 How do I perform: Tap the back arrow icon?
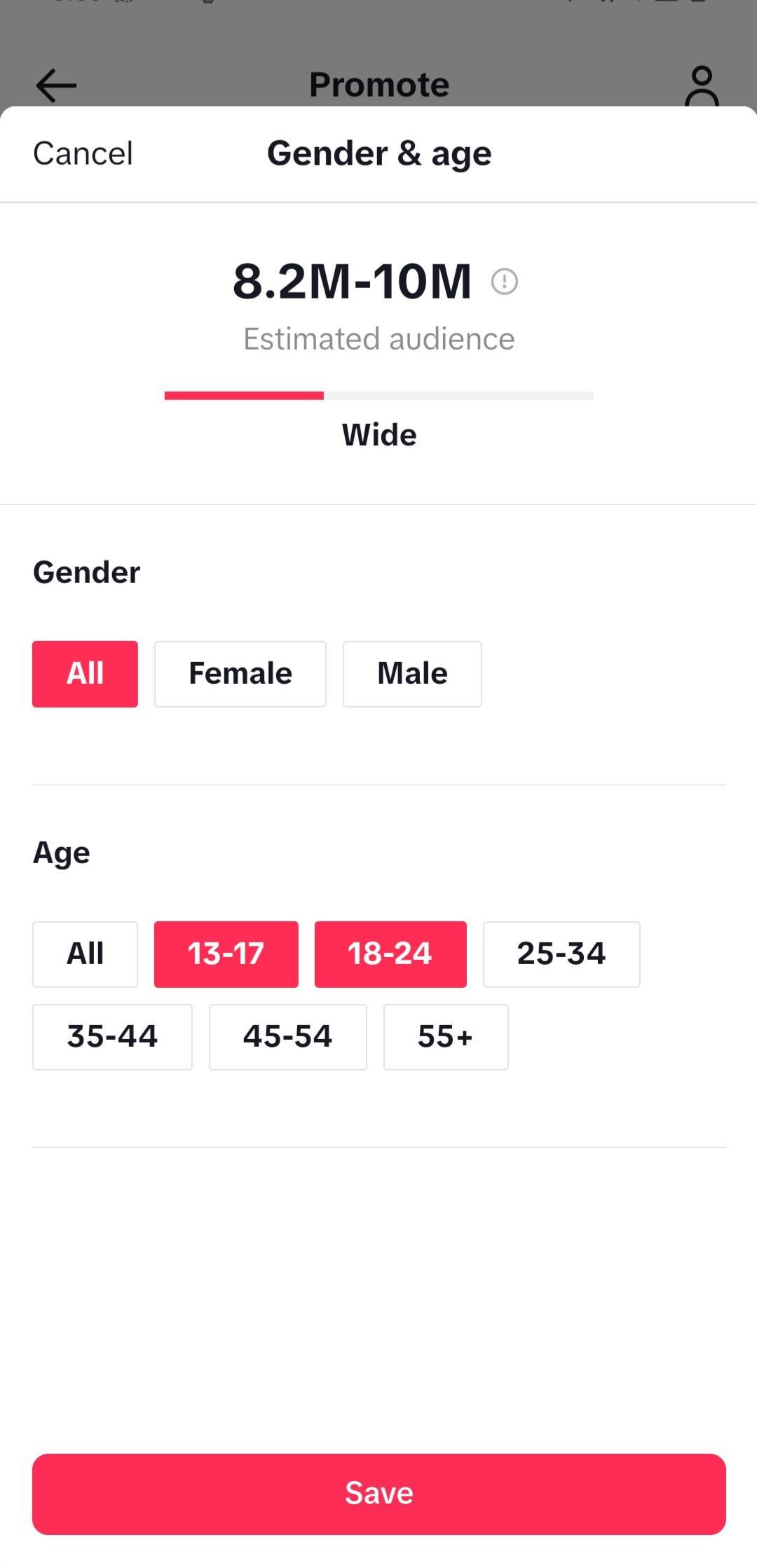tap(56, 85)
